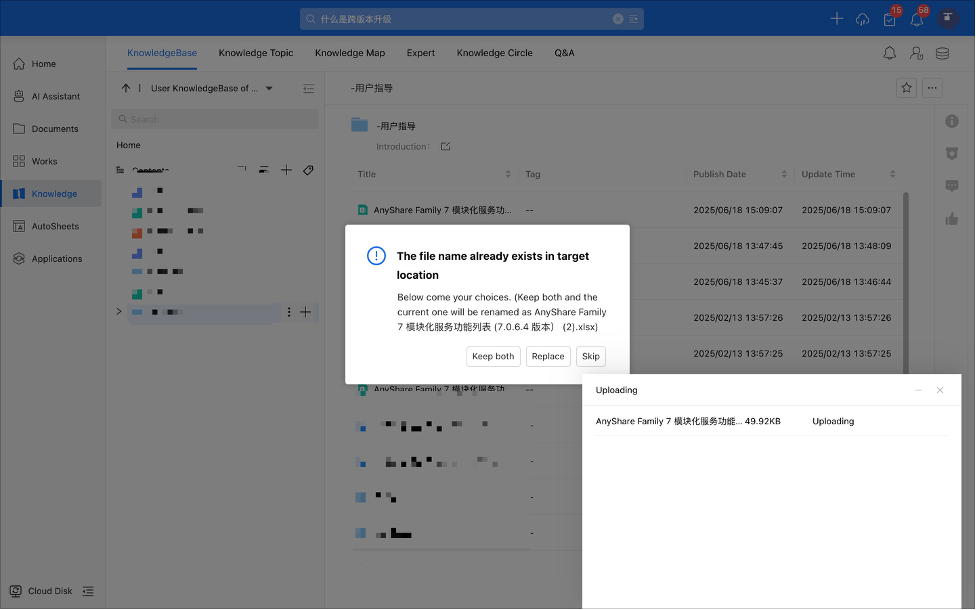Sort the list by Publish Date

[x=720, y=174]
